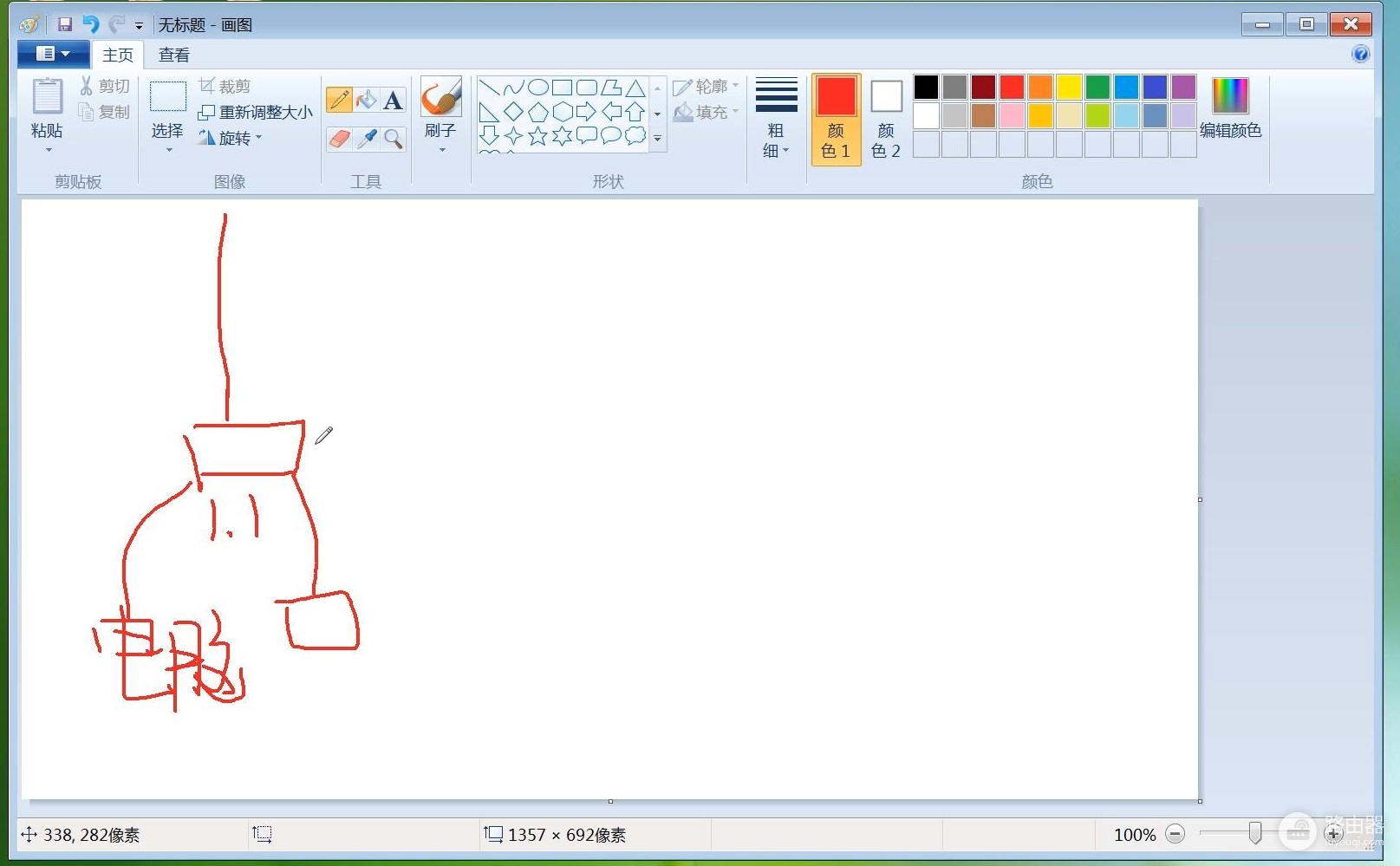Choose the Rectangle shape

click(562, 88)
